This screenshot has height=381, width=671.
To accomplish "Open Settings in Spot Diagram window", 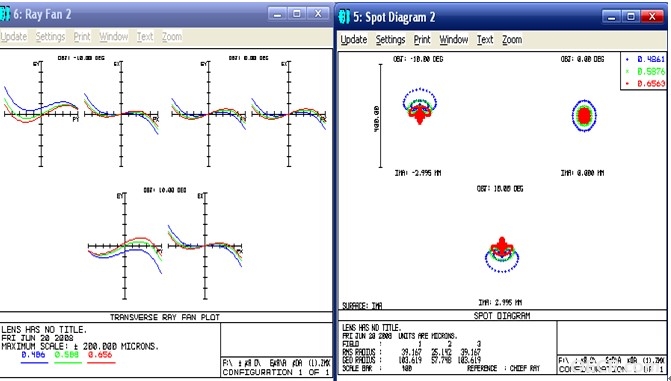I will tap(390, 39).
